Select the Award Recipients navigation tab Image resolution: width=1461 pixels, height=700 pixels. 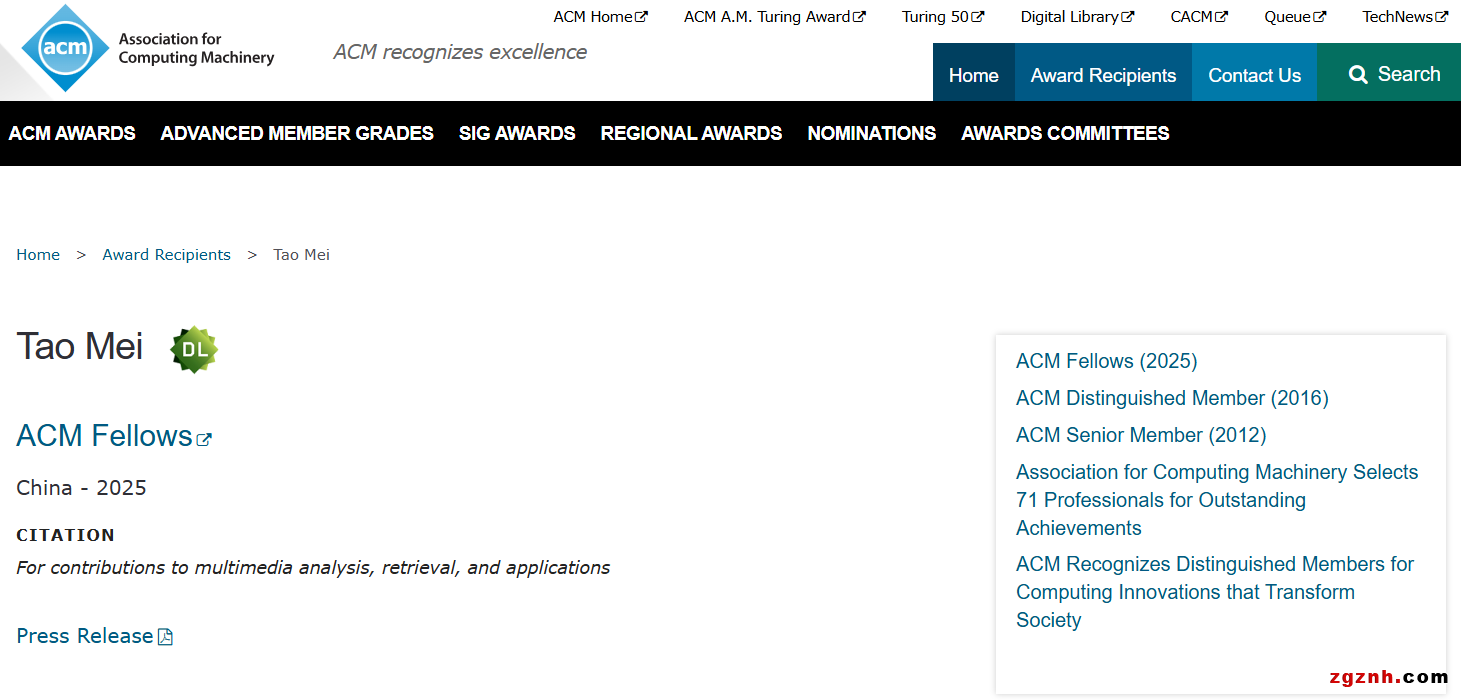pyautogui.click(x=1103, y=75)
